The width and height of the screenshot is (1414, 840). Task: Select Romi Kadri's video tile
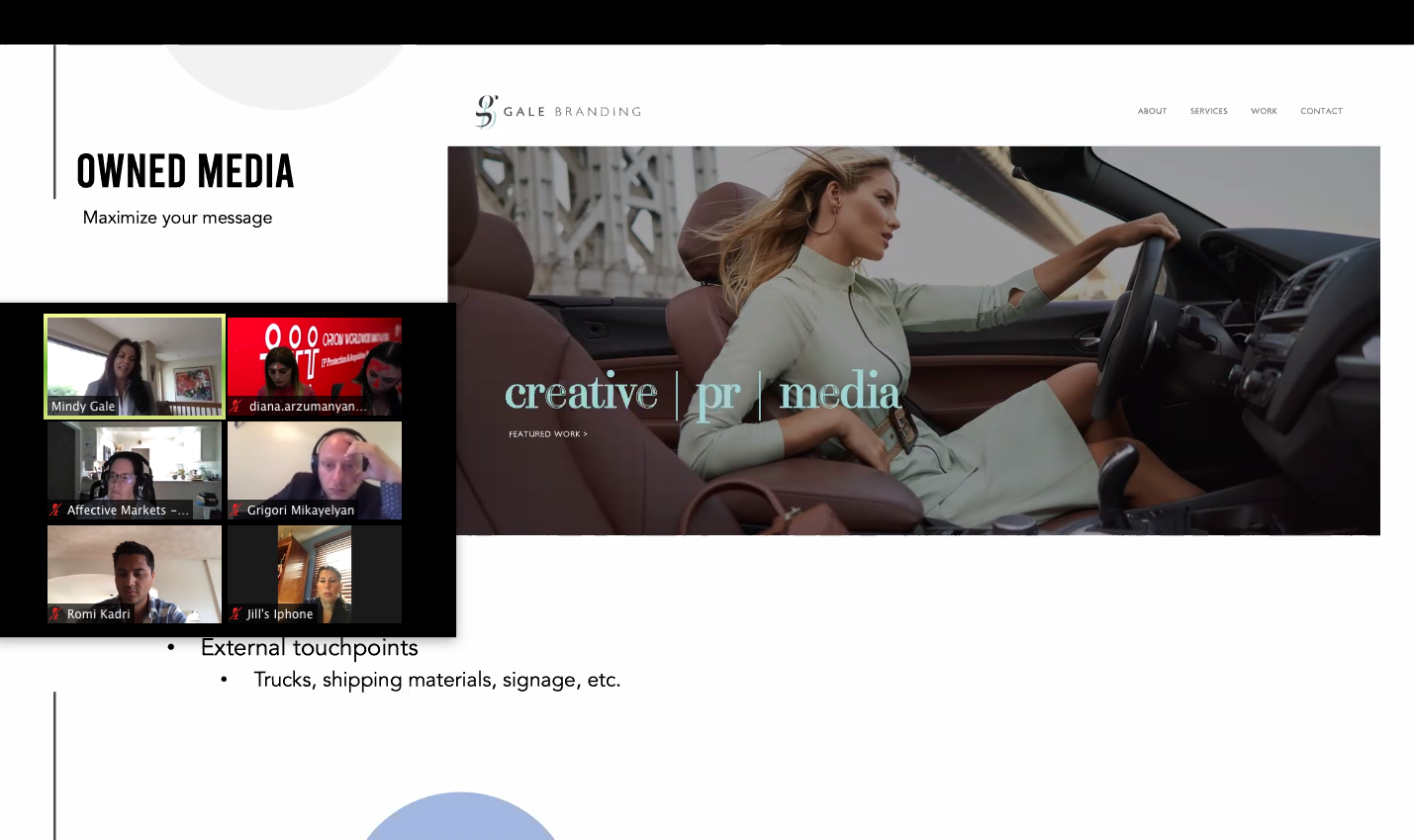pyautogui.click(x=135, y=574)
